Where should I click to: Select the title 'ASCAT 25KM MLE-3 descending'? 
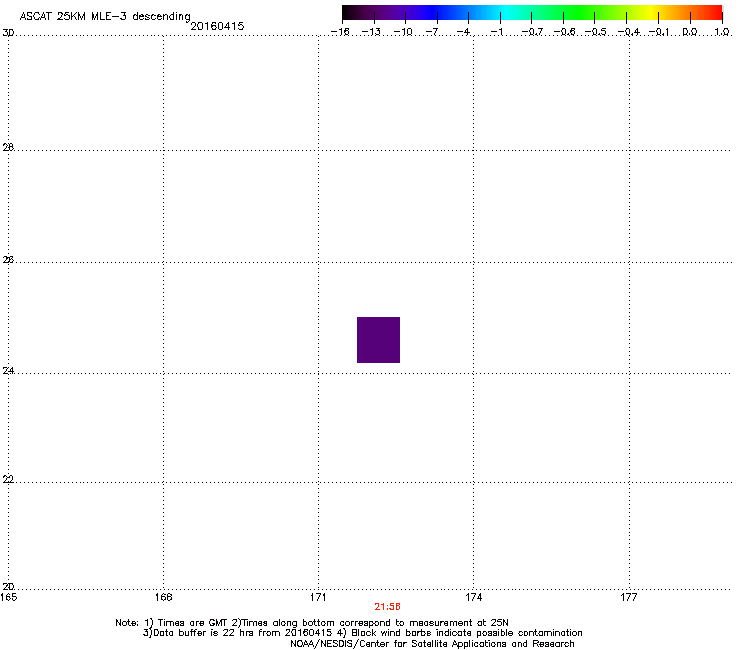pyautogui.click(x=105, y=17)
